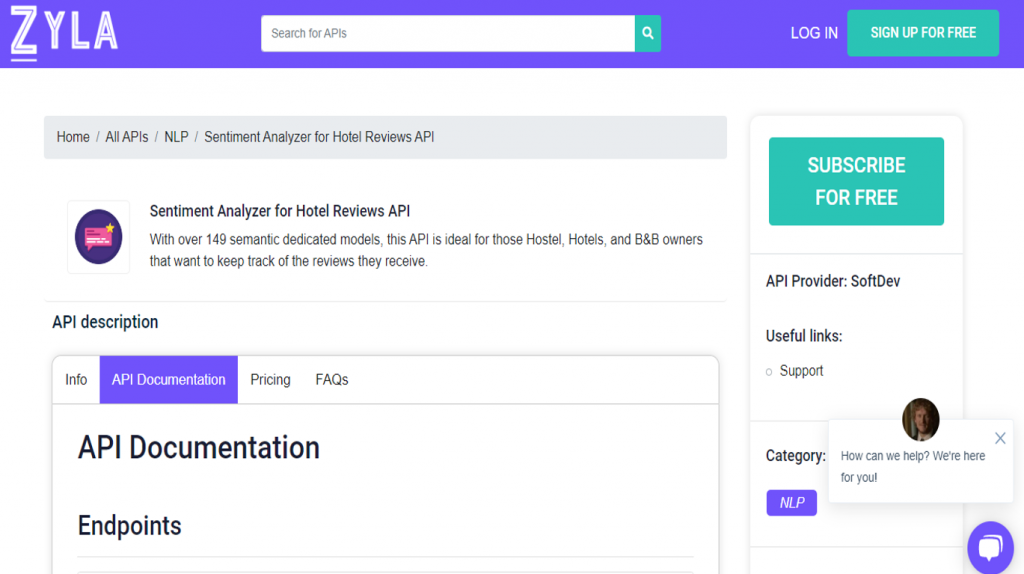
Task: Open the Pricing tab
Action: pyautogui.click(x=270, y=379)
